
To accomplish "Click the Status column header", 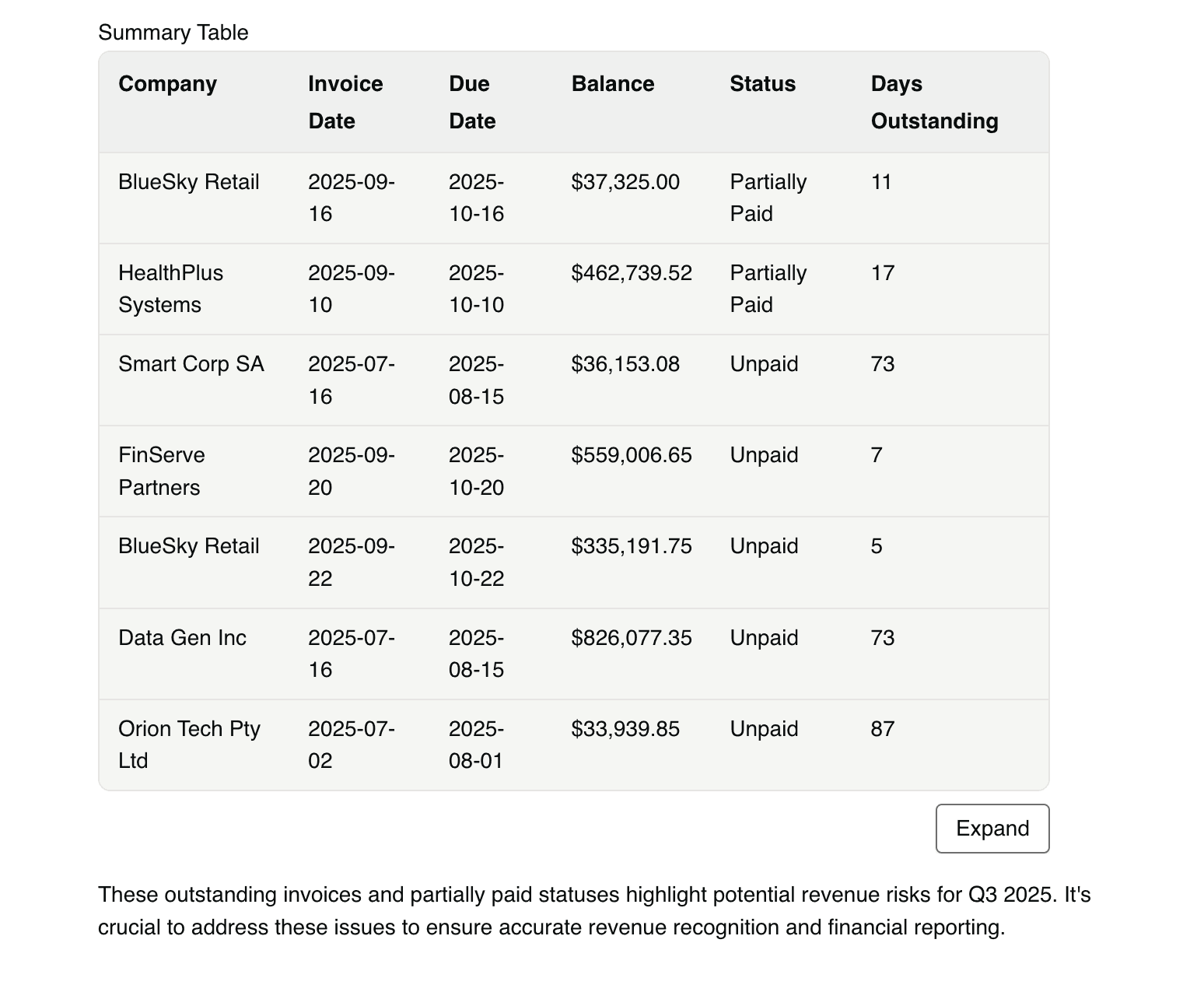I will coord(762,84).
